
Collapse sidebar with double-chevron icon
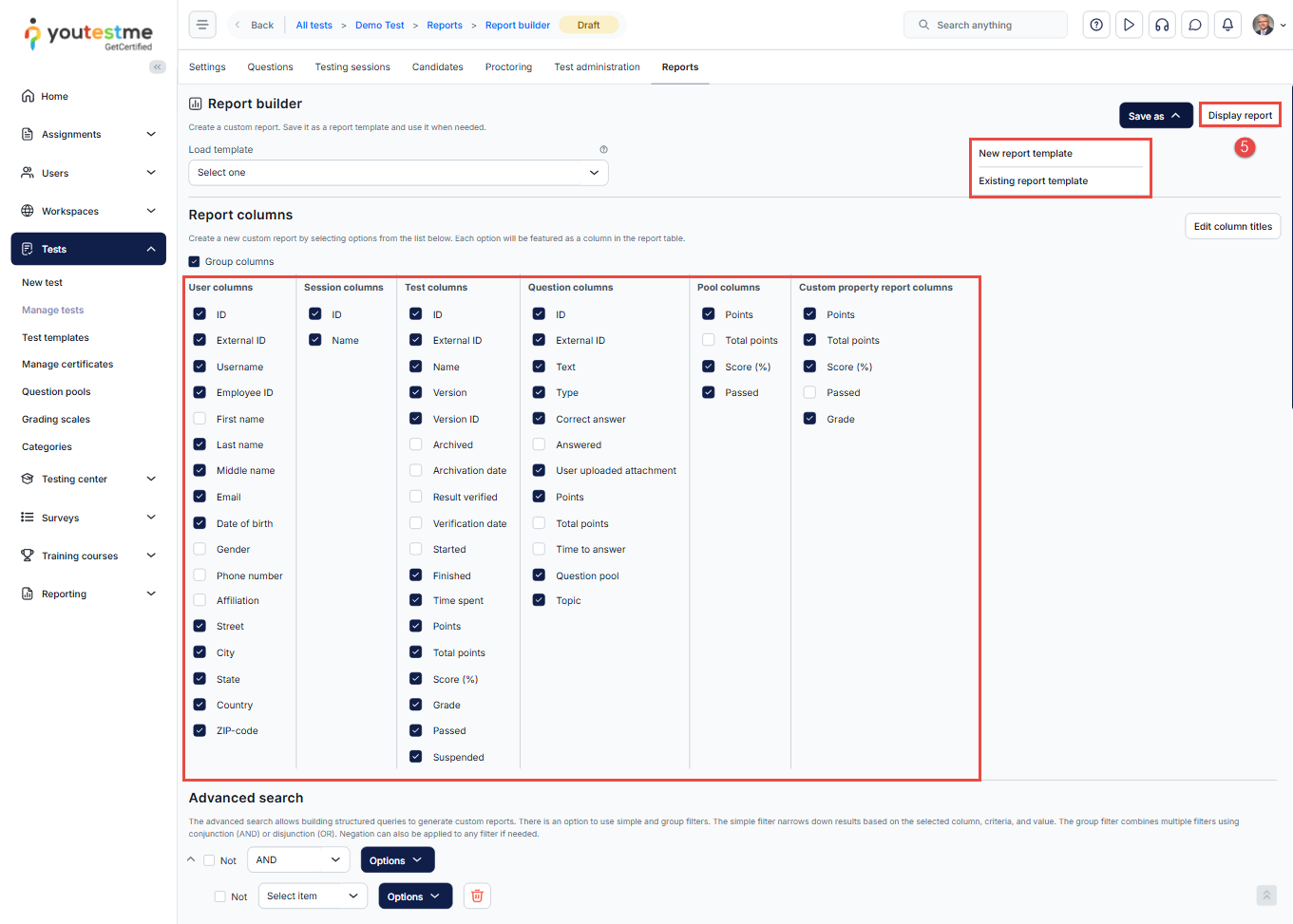tap(158, 66)
